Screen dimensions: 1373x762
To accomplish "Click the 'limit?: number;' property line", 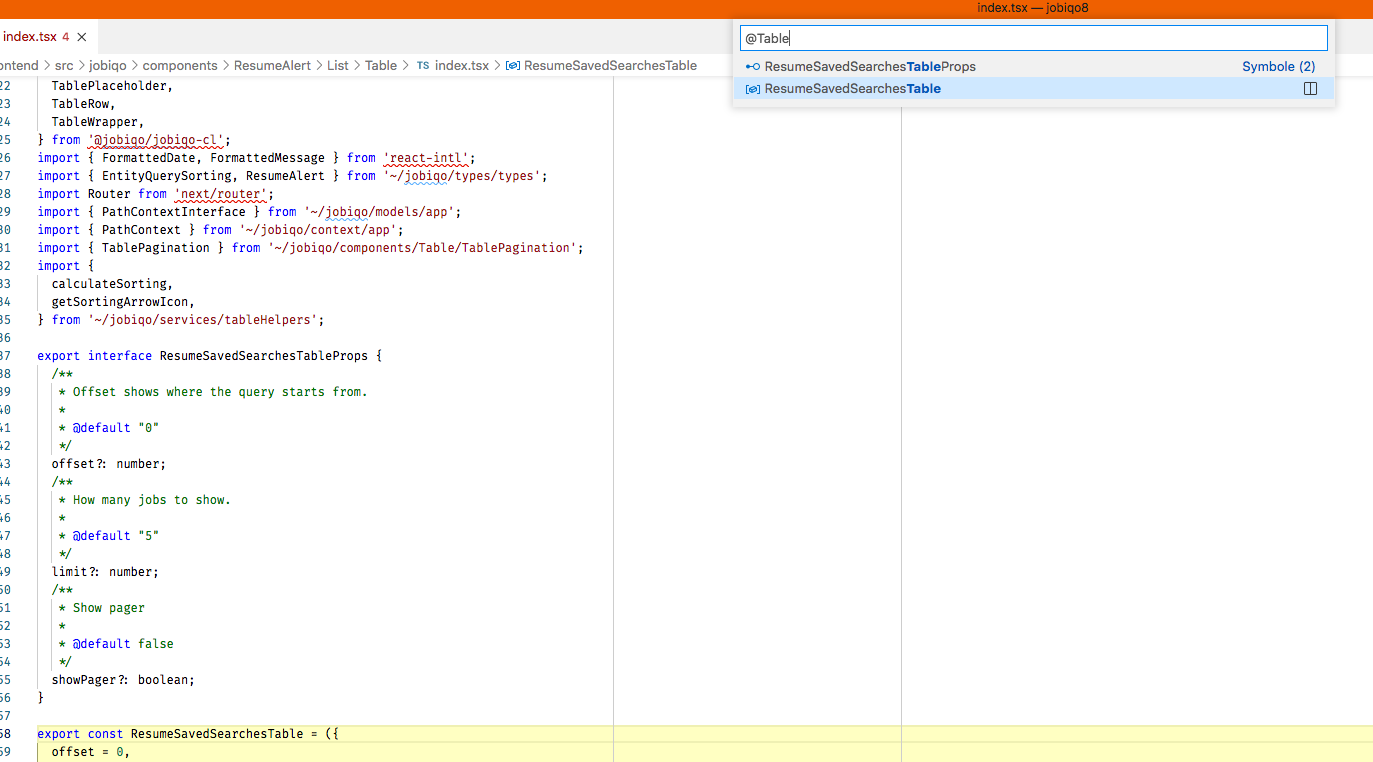I will pos(105,571).
